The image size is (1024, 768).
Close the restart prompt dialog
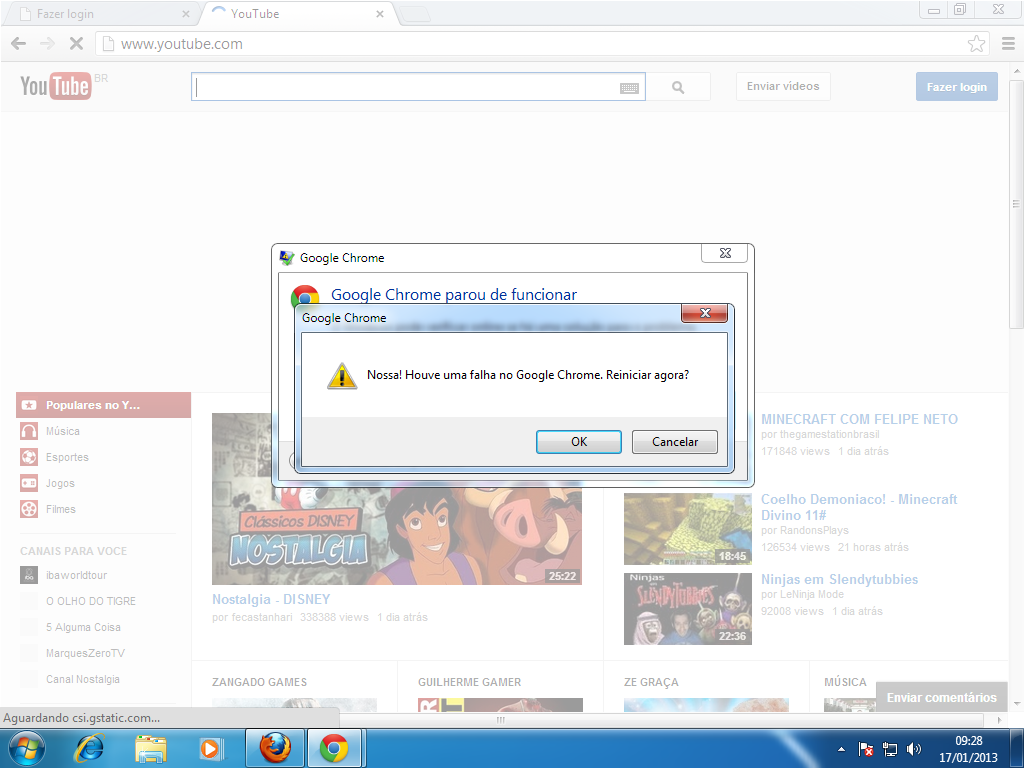[x=705, y=313]
